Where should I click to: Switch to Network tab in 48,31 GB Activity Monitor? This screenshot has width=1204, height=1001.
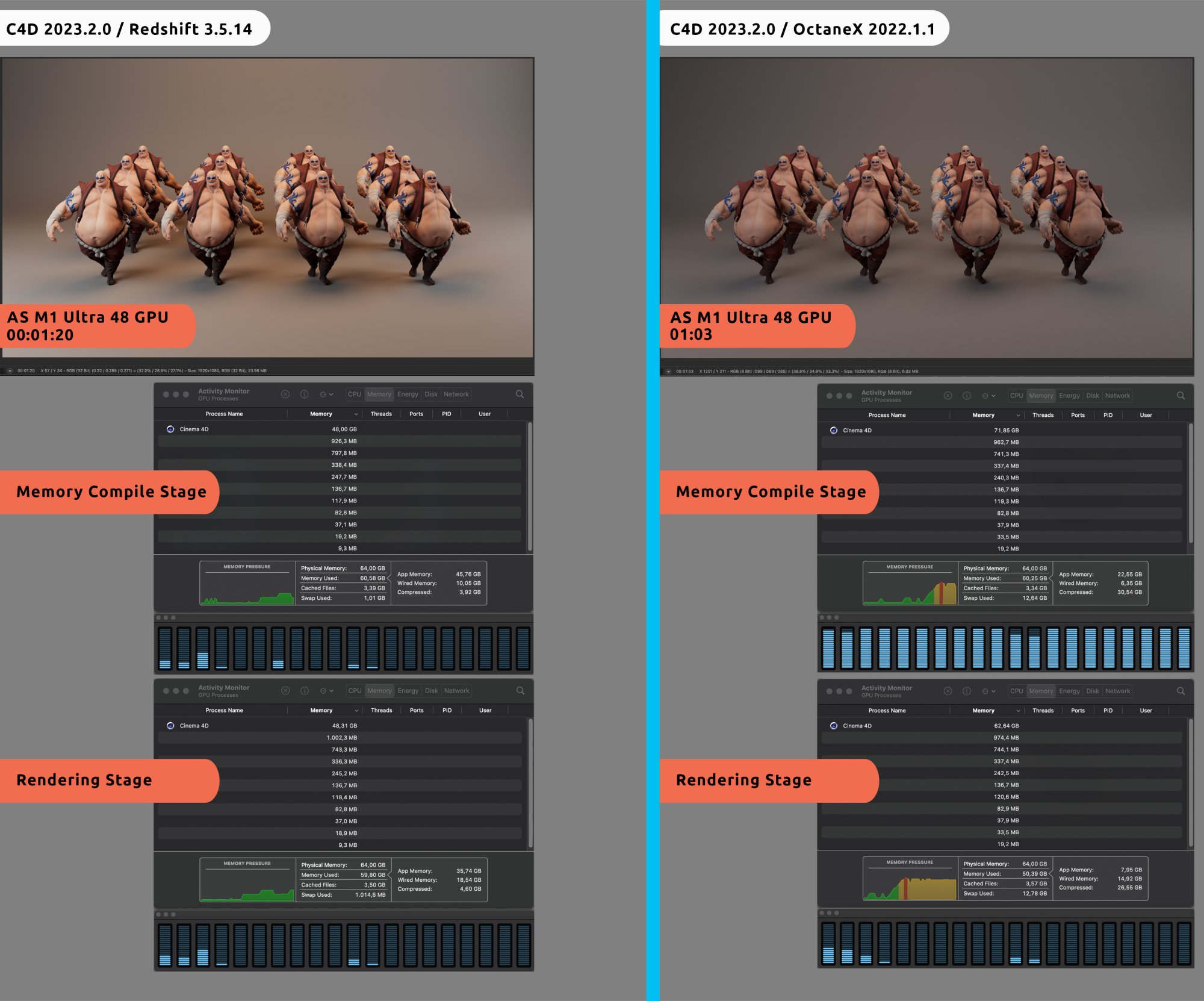[456, 691]
